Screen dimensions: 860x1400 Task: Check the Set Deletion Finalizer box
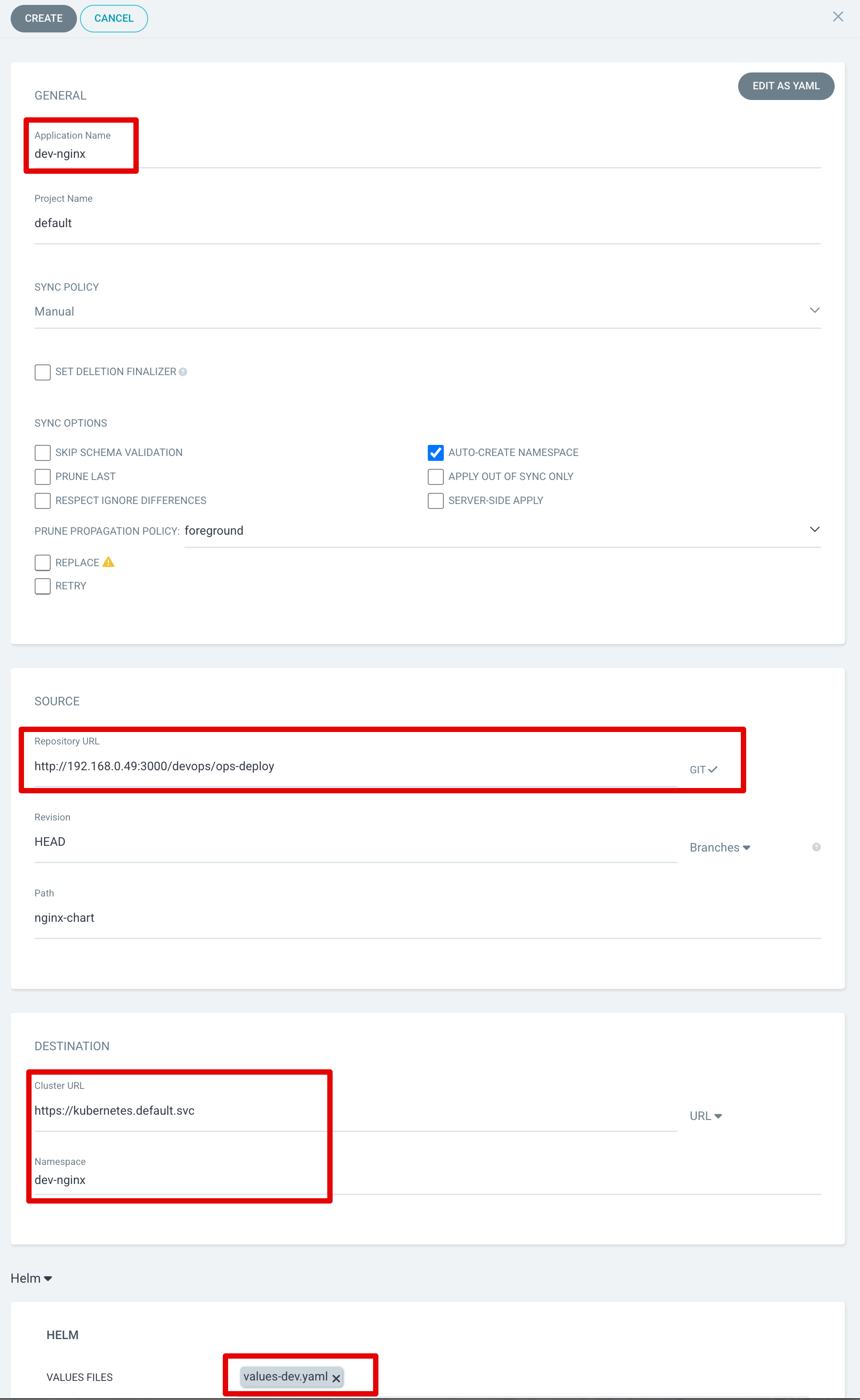(43, 372)
